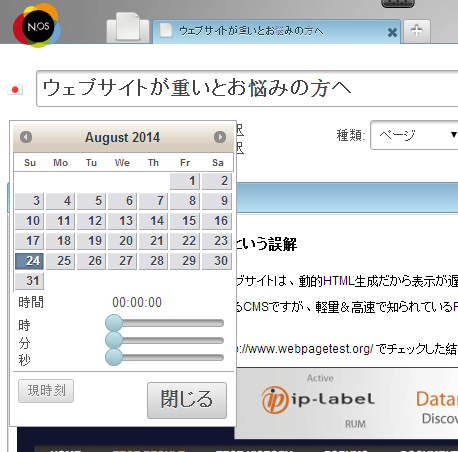Open the 種類 ページ dropdown
The width and height of the screenshot is (458, 452).
pos(414,135)
